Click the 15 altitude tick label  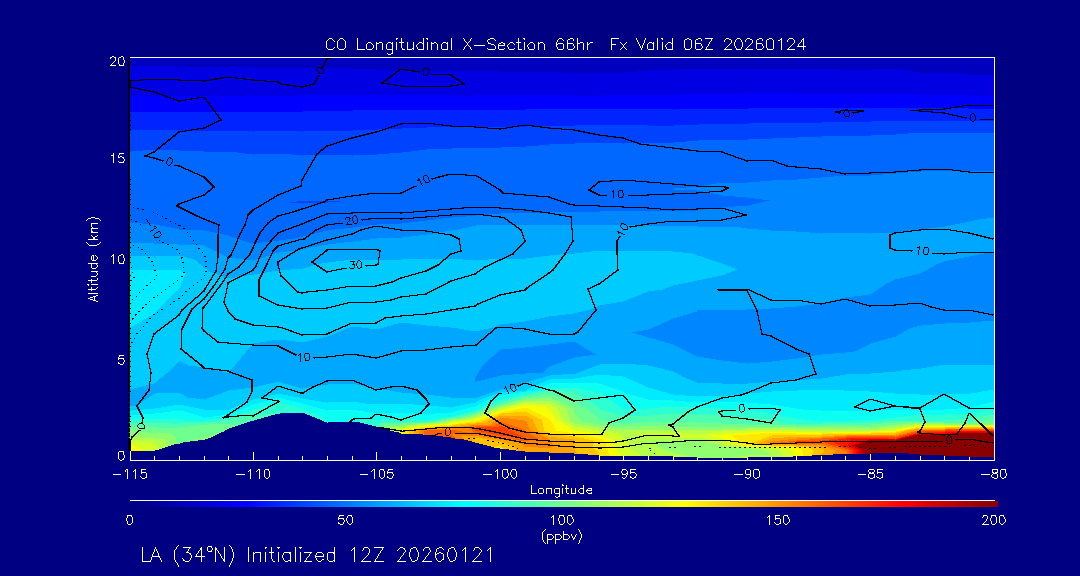(x=117, y=158)
